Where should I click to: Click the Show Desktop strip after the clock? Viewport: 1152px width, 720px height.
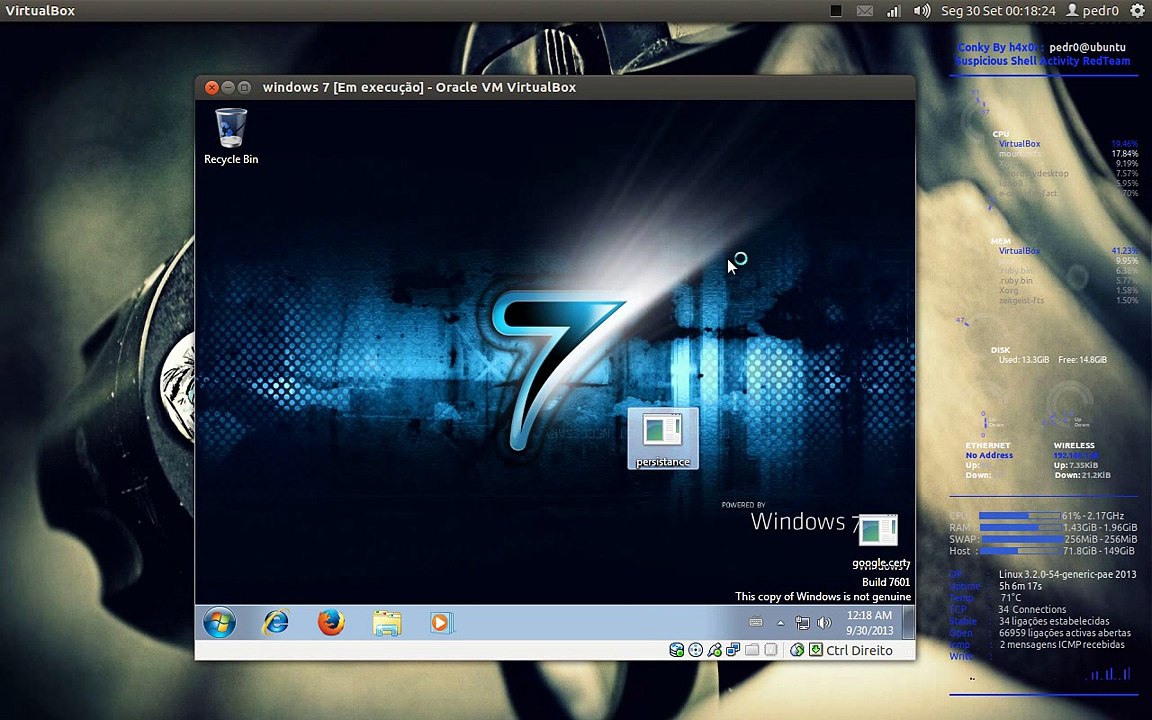pos(909,623)
